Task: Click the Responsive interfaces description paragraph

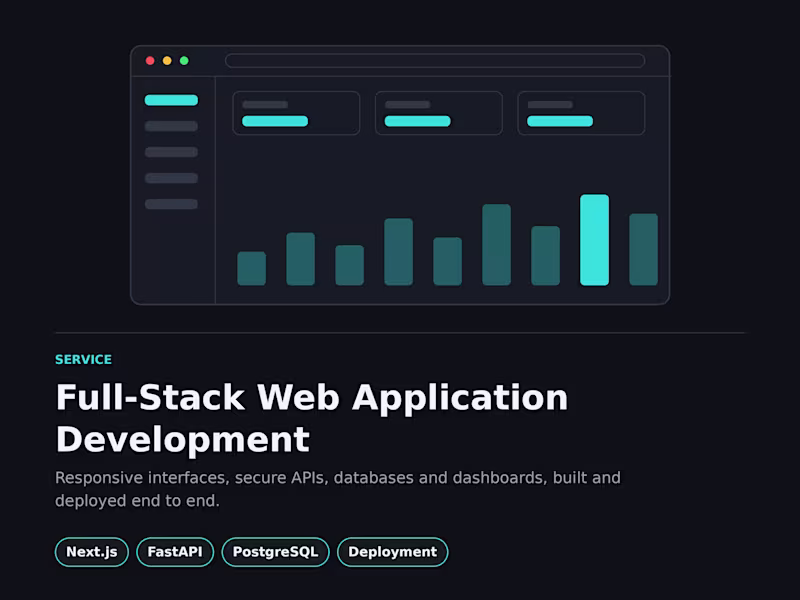Action: point(338,489)
